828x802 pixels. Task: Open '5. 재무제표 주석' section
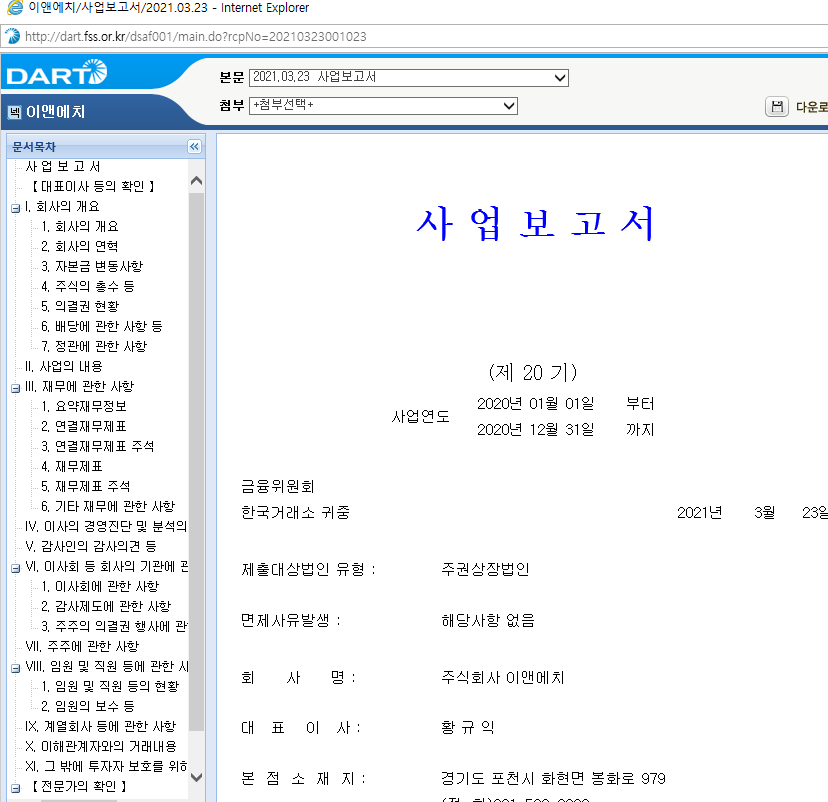click(x=86, y=487)
